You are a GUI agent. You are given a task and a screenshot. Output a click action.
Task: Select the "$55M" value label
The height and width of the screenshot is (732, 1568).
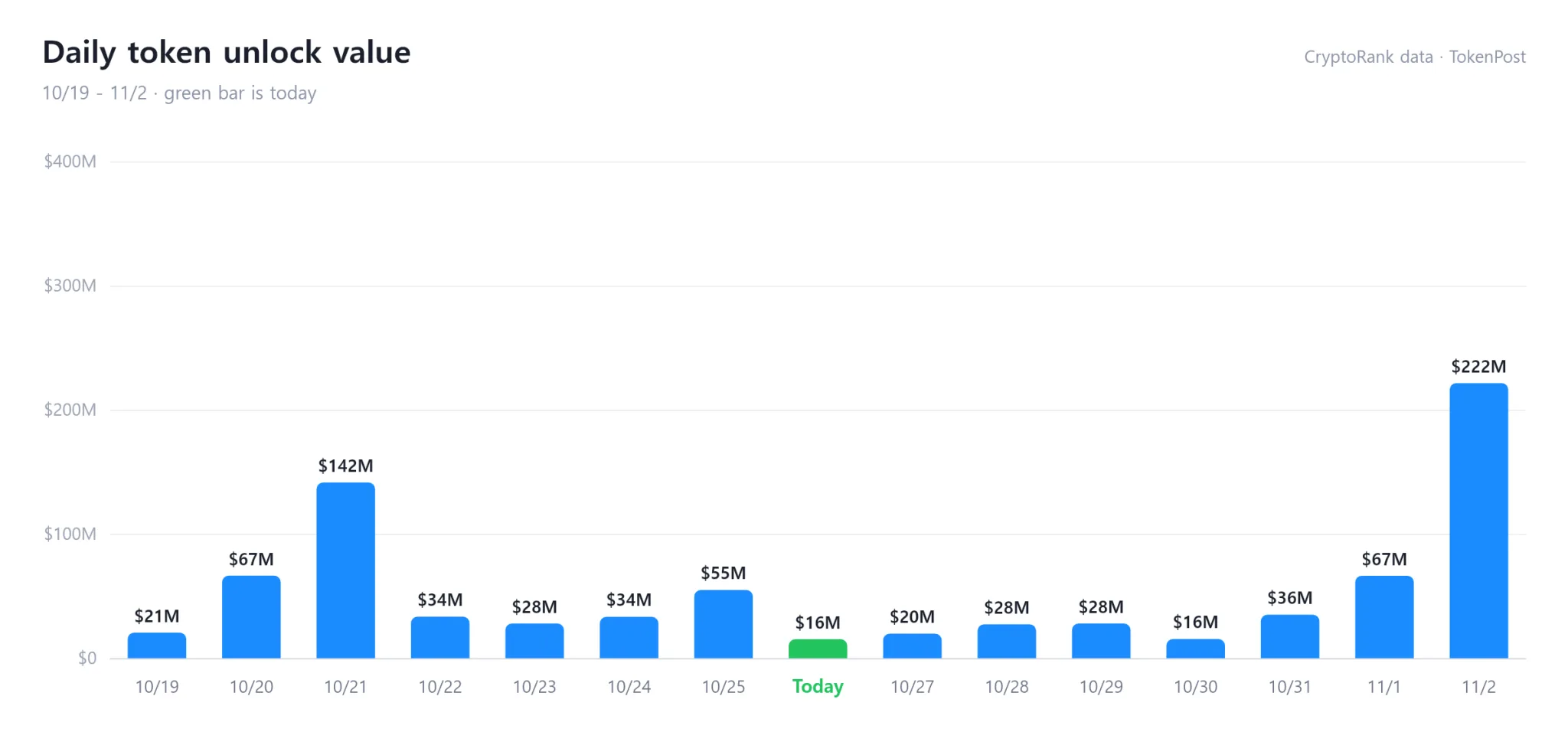(724, 574)
